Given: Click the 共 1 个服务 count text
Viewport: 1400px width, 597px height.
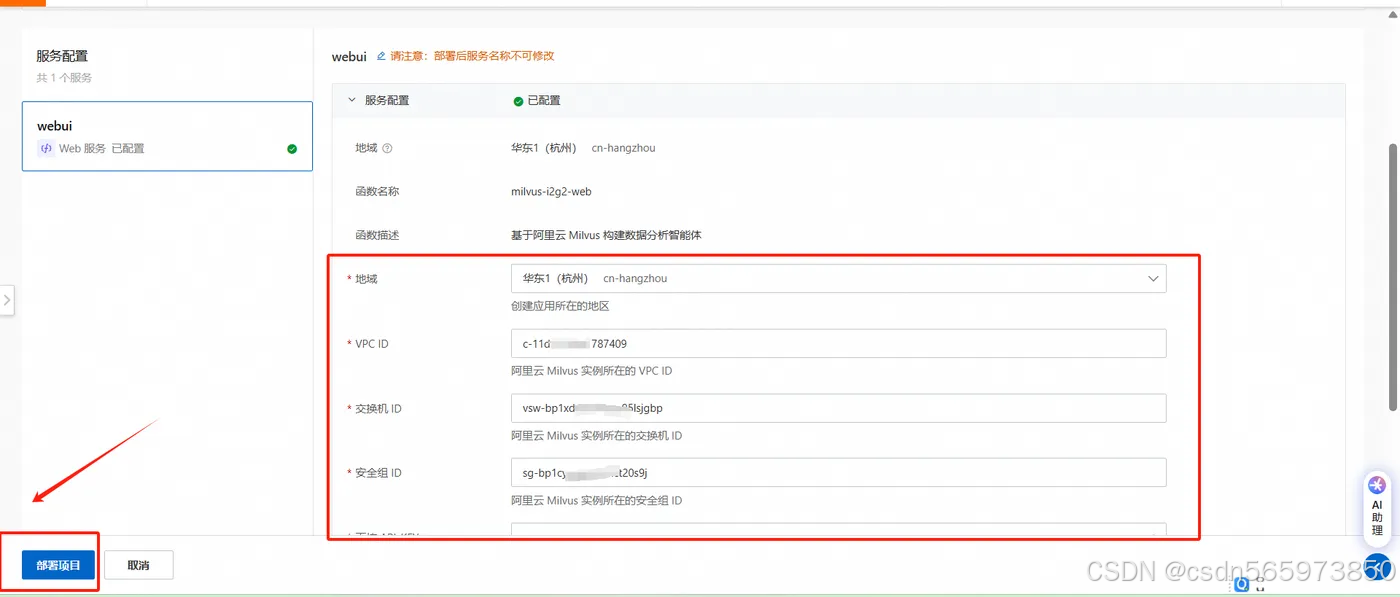Looking at the screenshot, I should (x=64, y=78).
